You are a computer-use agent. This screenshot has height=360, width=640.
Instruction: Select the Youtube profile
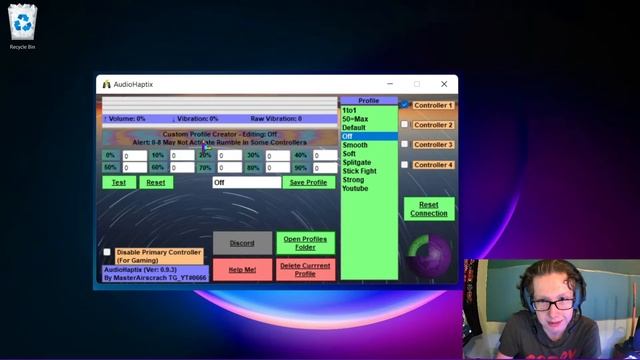pos(369,188)
